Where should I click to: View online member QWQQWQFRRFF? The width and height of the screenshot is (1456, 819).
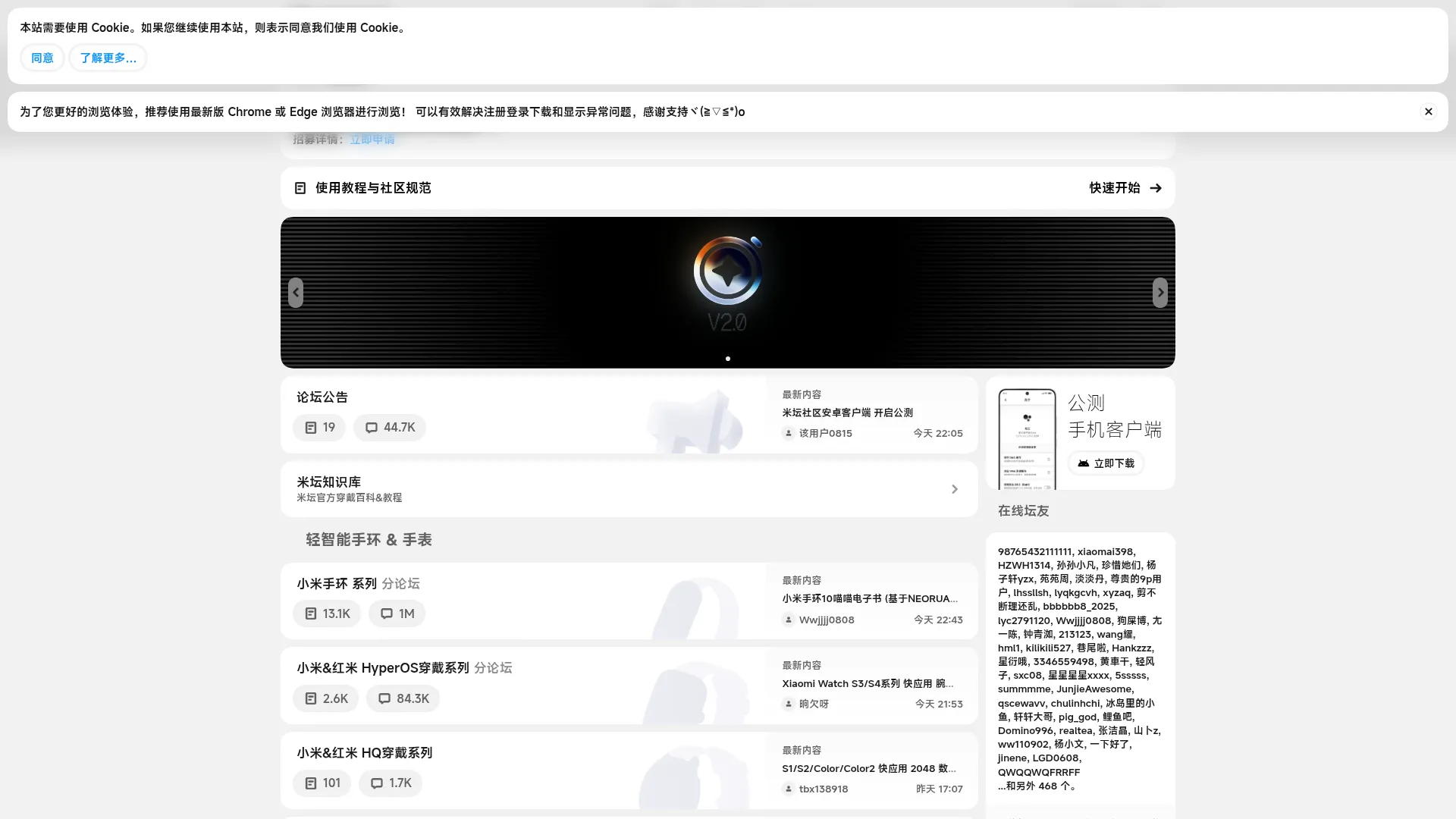click(1039, 772)
